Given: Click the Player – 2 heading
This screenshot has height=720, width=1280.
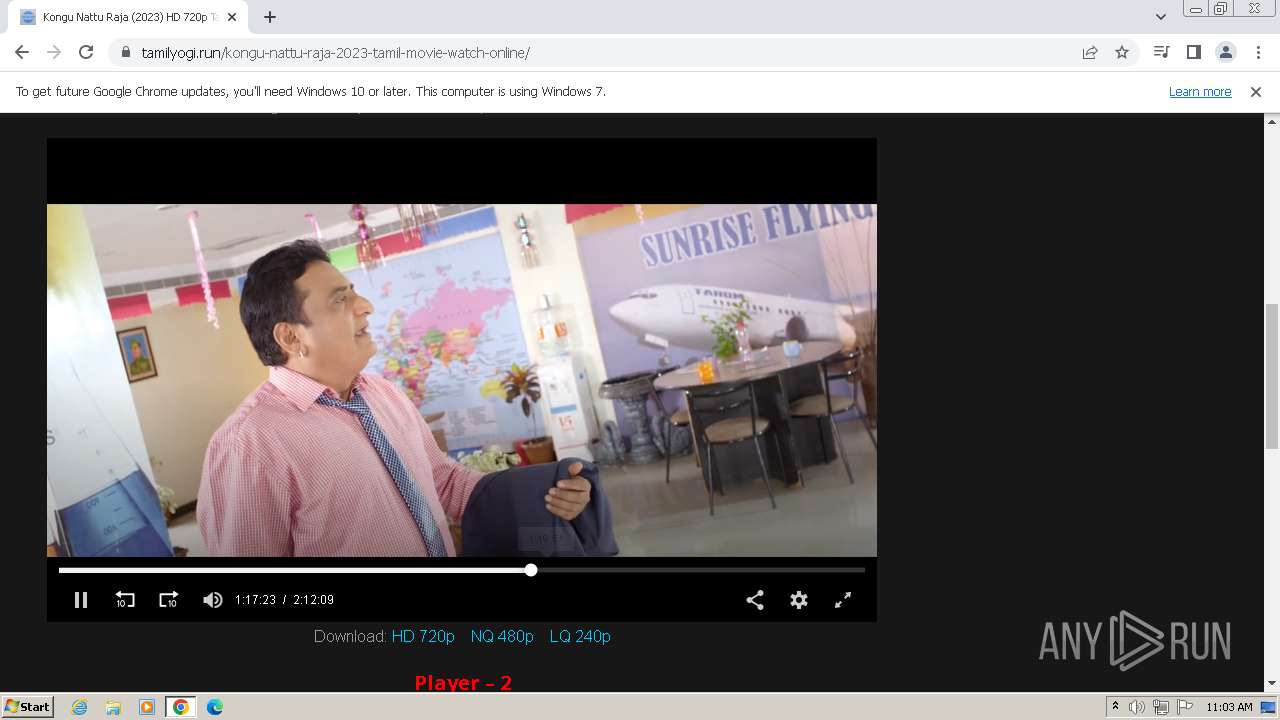Looking at the screenshot, I should coord(463,683).
